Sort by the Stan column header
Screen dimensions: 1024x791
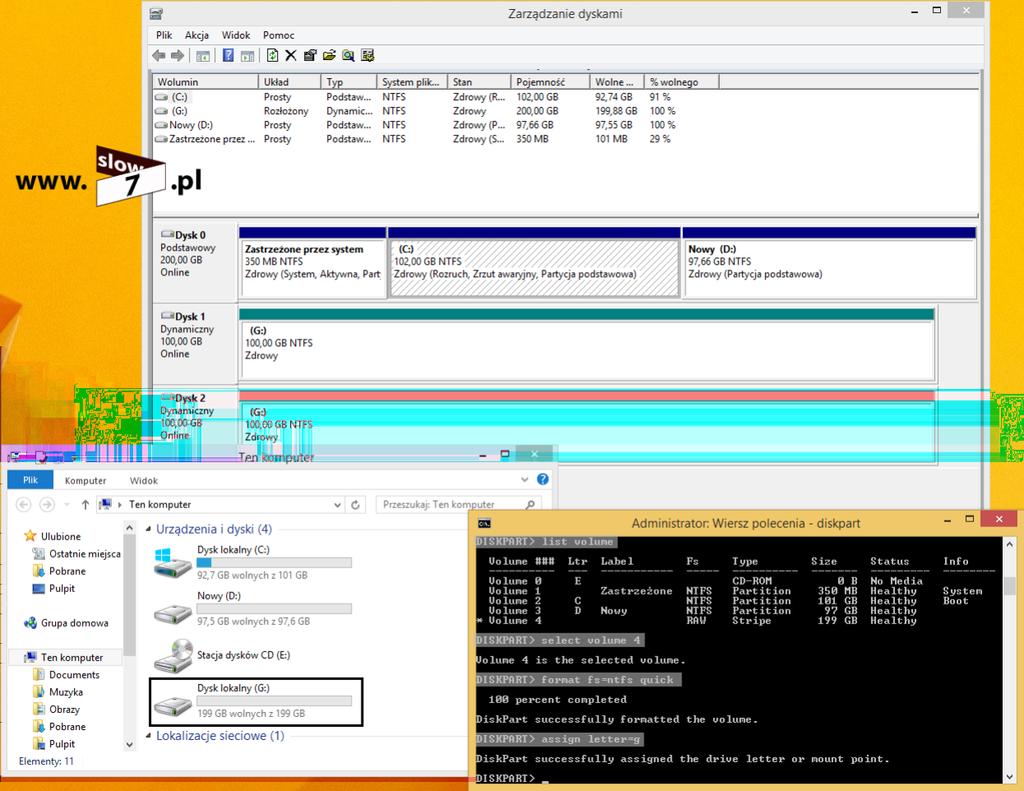[479, 82]
